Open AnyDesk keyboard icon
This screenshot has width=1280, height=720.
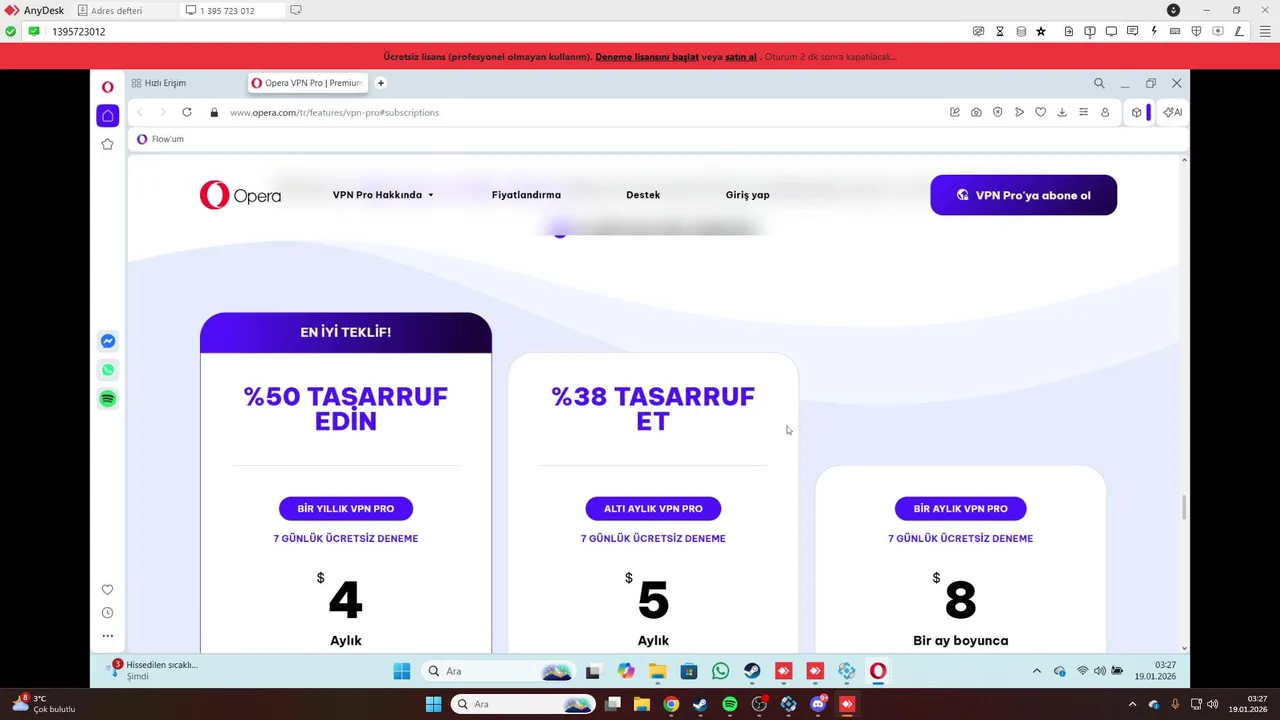coord(1175,31)
